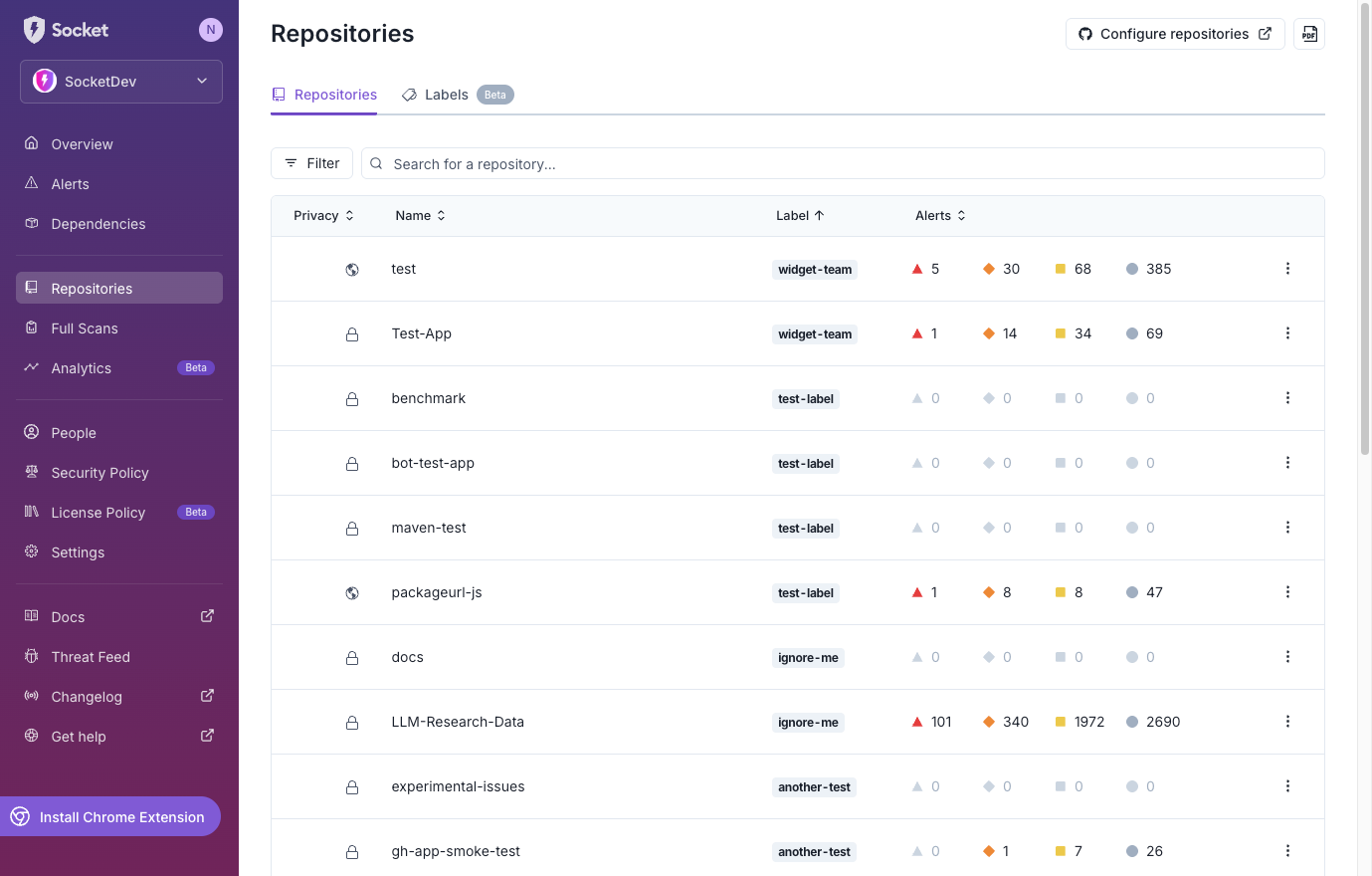
Task: Click Install Chrome Extension button
Action: 110,816
